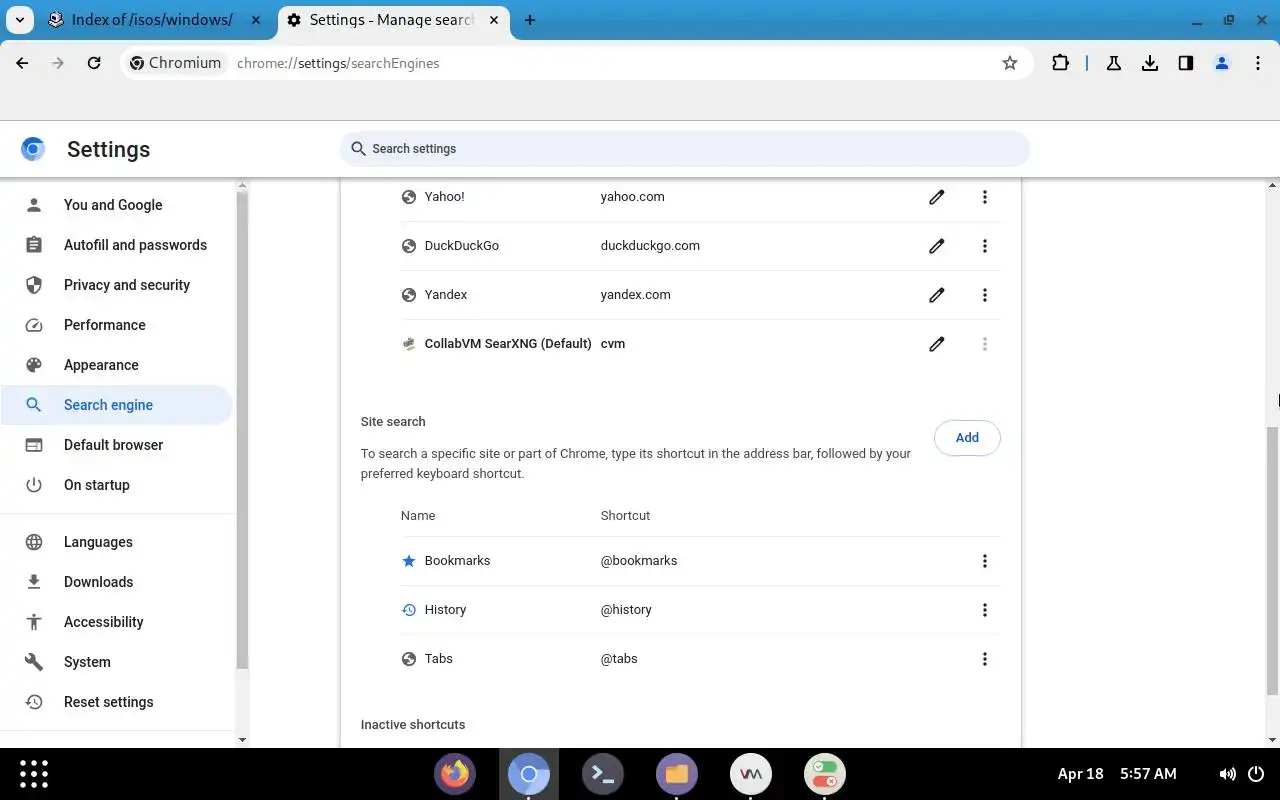This screenshot has height=800, width=1280.
Task: Click the Chromium site info chip
Action: [176, 63]
